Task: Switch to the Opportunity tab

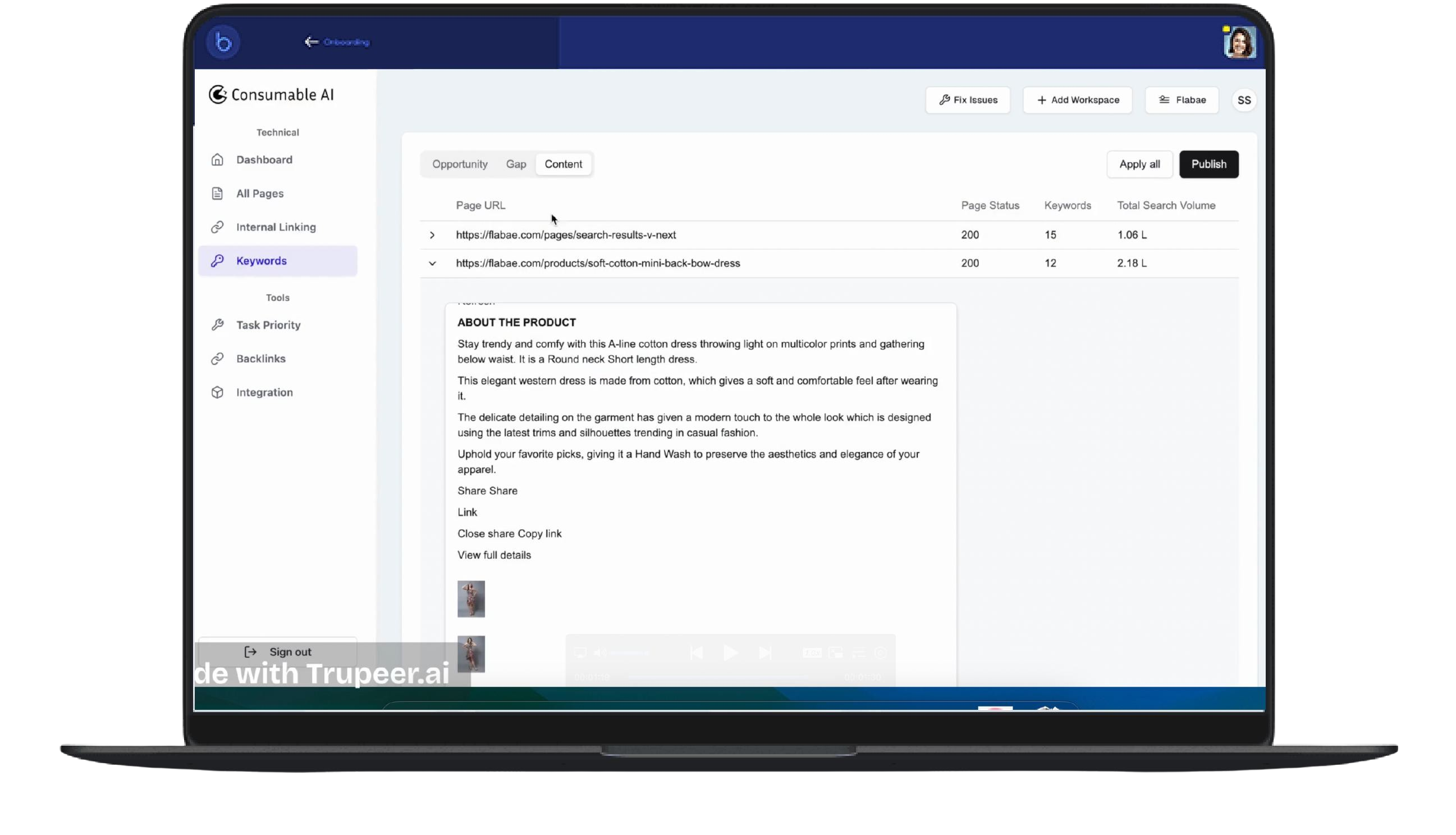Action: (460, 164)
